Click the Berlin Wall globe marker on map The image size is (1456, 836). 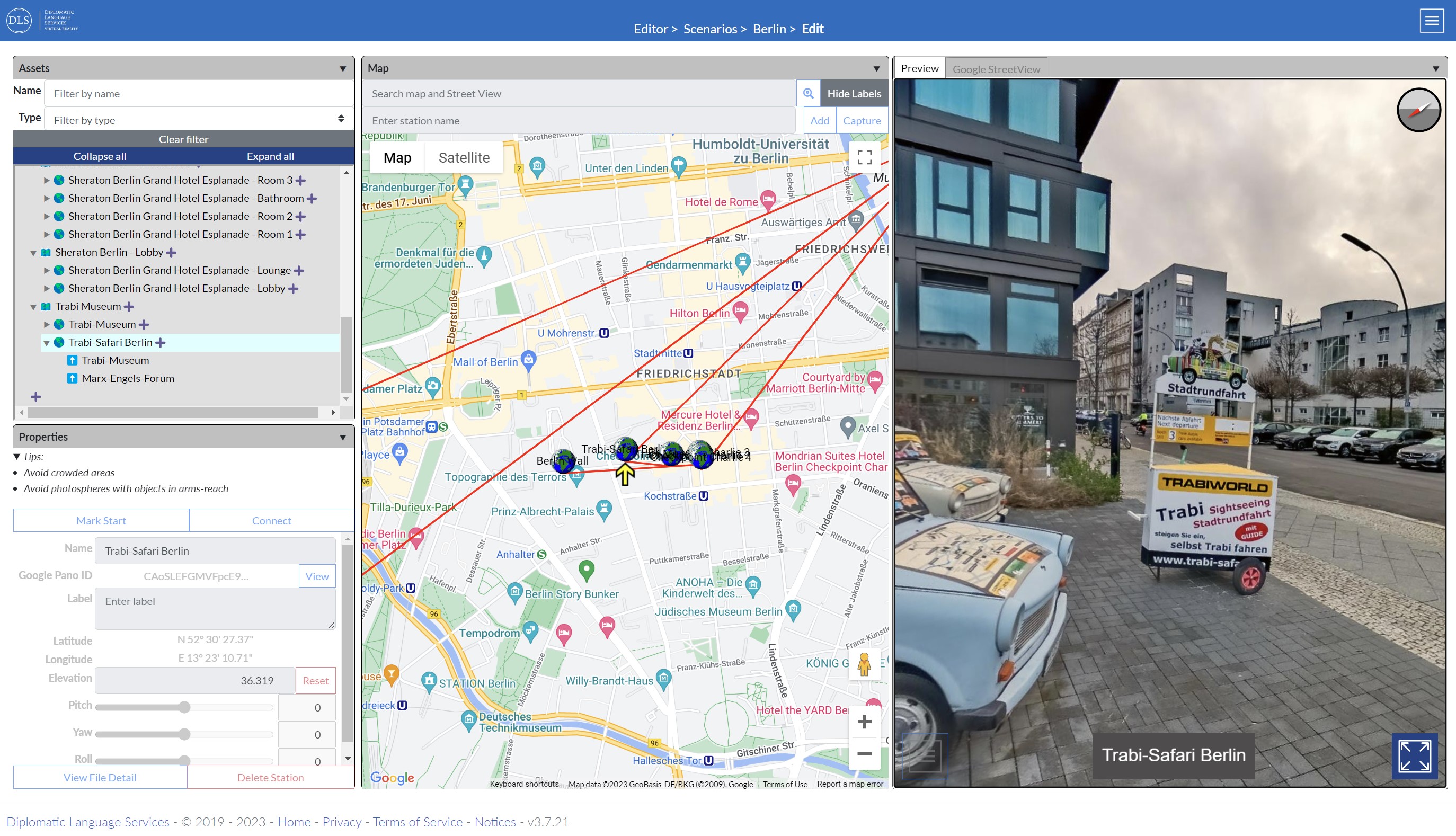pyautogui.click(x=563, y=461)
